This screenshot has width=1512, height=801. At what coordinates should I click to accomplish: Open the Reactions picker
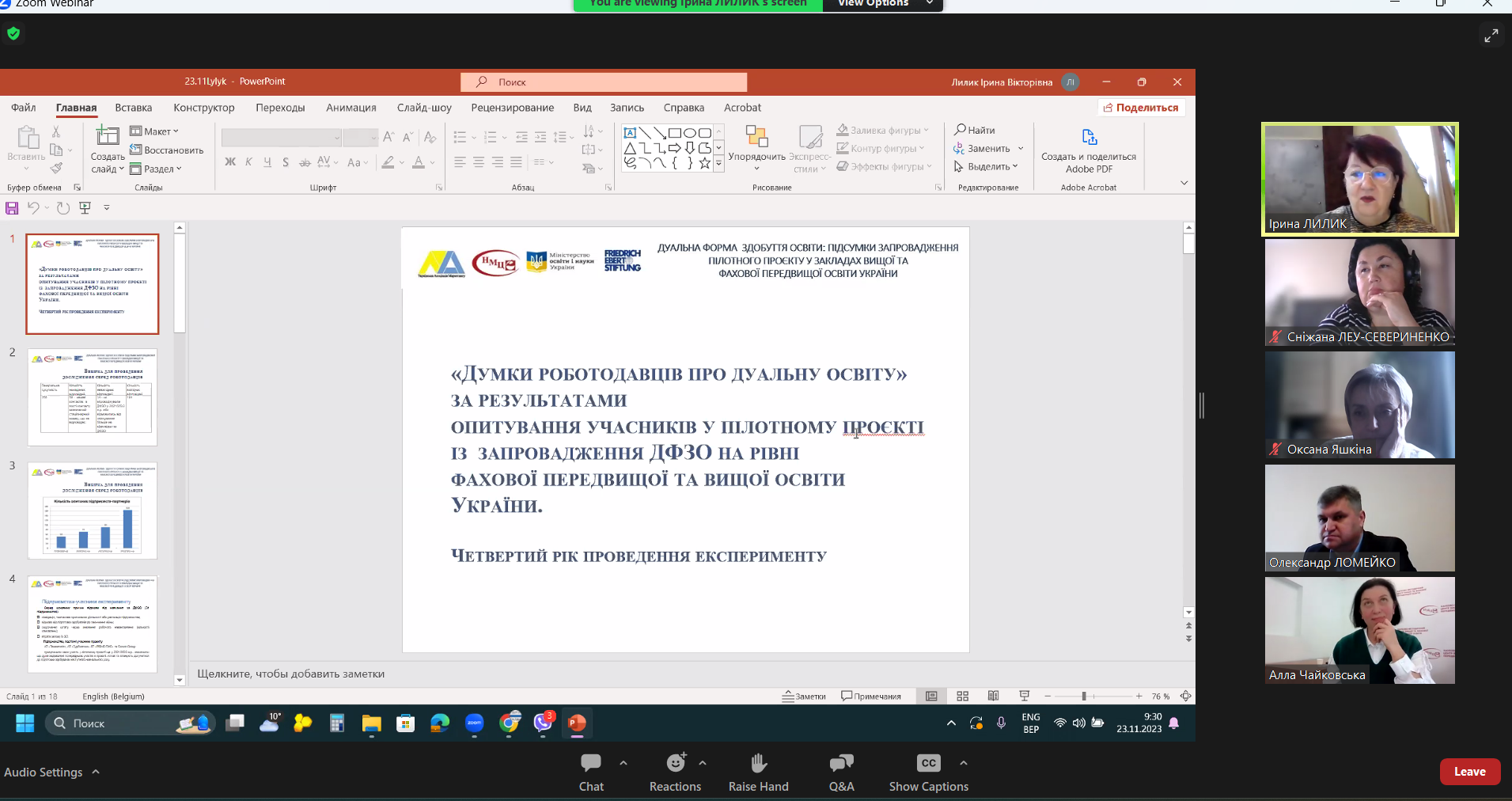pyautogui.click(x=675, y=771)
